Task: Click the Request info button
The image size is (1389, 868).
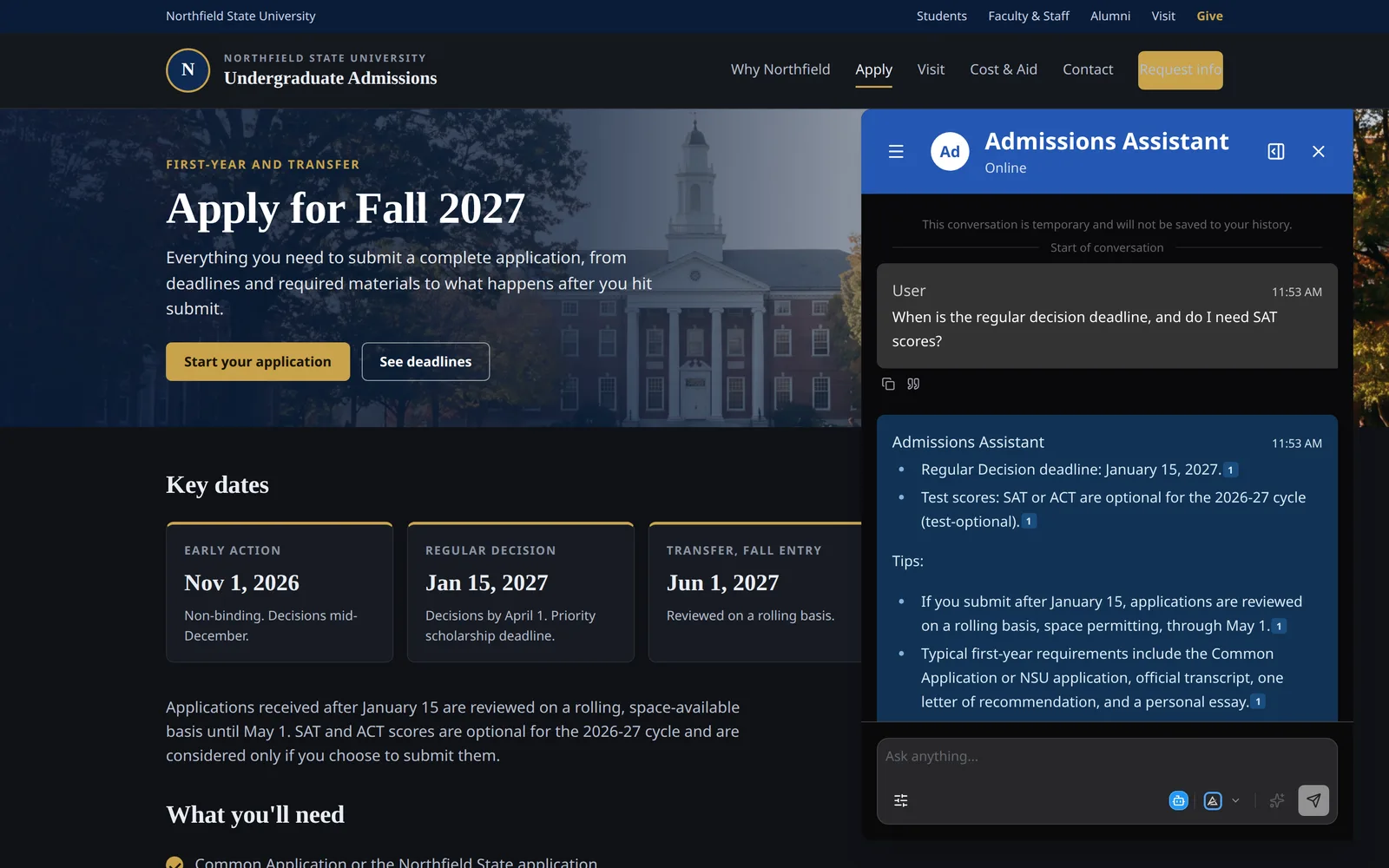Action: pyautogui.click(x=1181, y=70)
